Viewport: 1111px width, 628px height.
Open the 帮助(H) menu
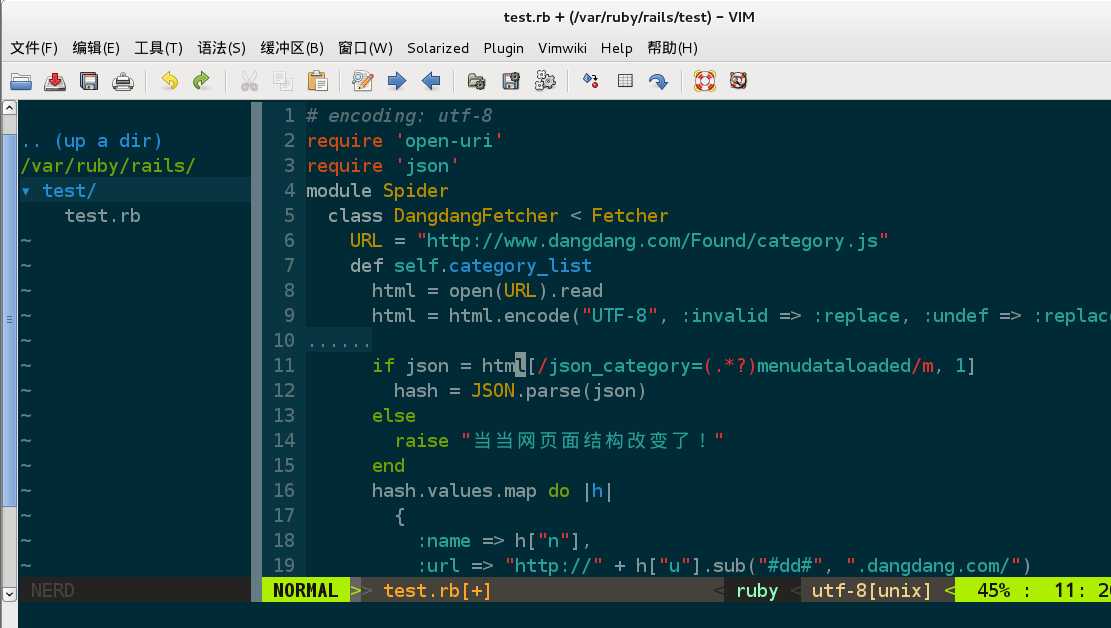coord(672,48)
